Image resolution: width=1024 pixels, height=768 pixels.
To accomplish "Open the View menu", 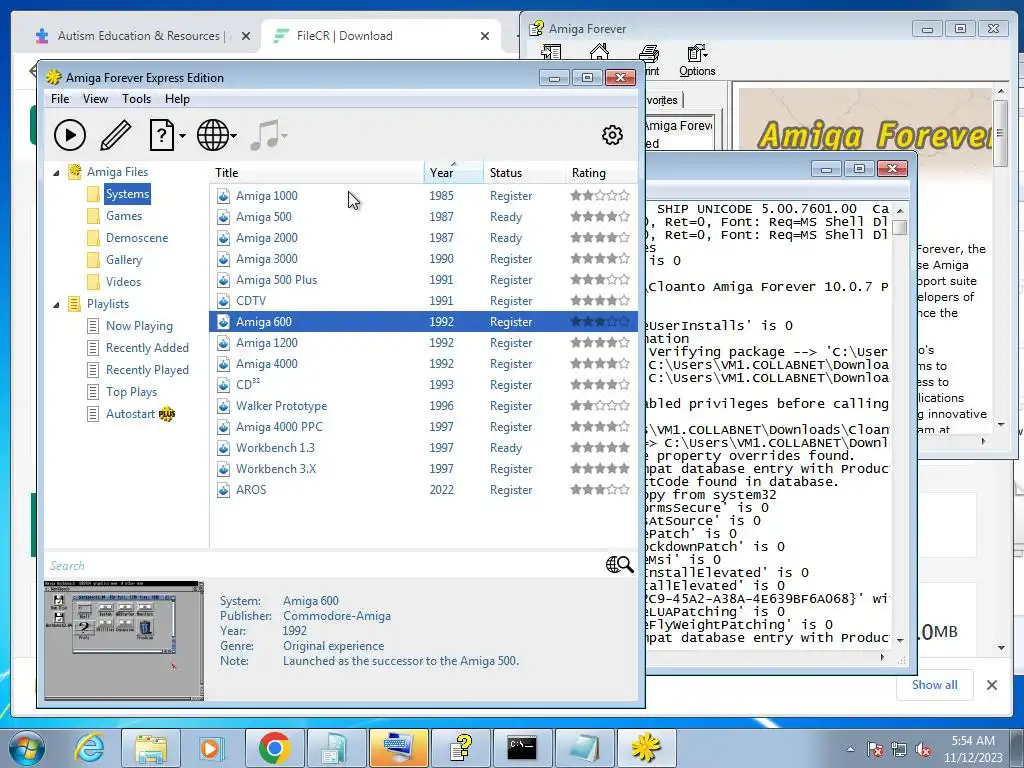I will pos(95,99).
